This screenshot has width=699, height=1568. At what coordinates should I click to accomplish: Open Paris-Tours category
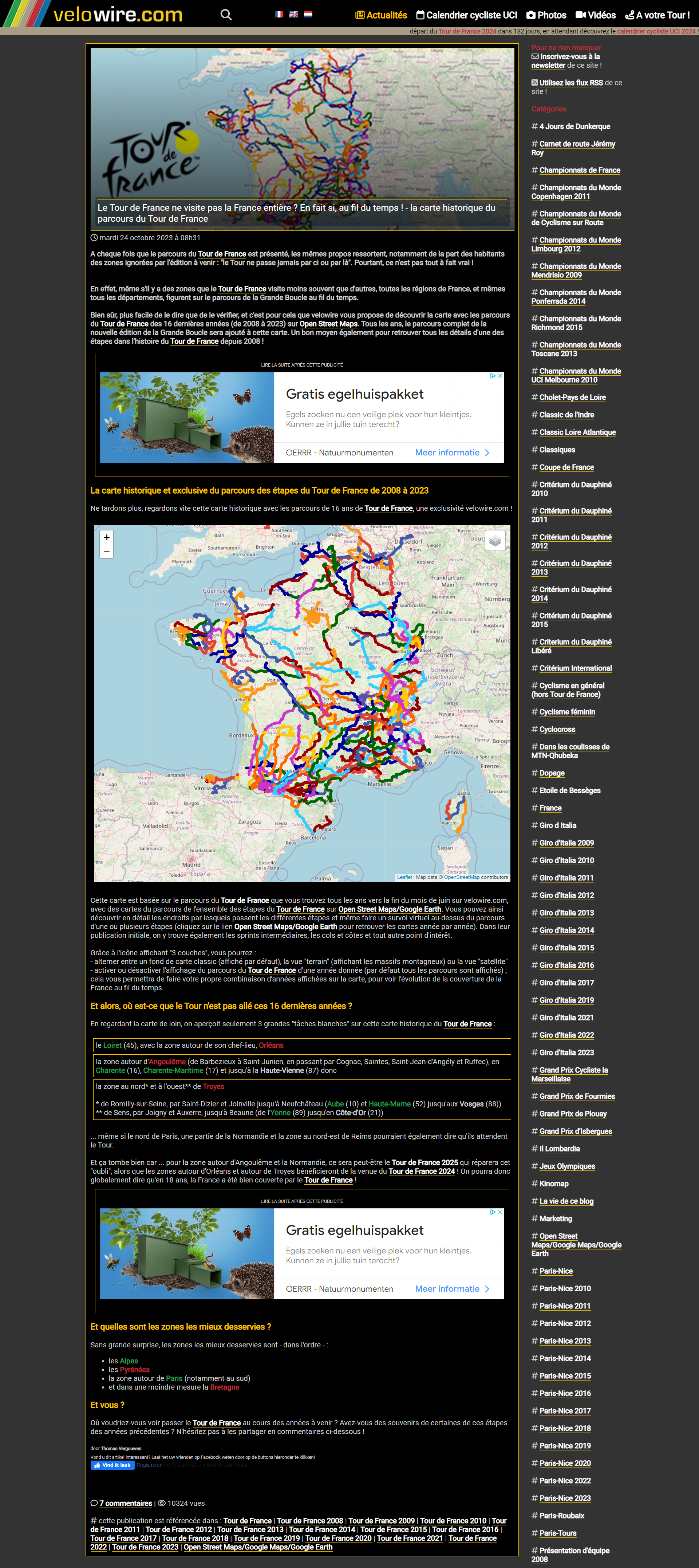tap(558, 1533)
